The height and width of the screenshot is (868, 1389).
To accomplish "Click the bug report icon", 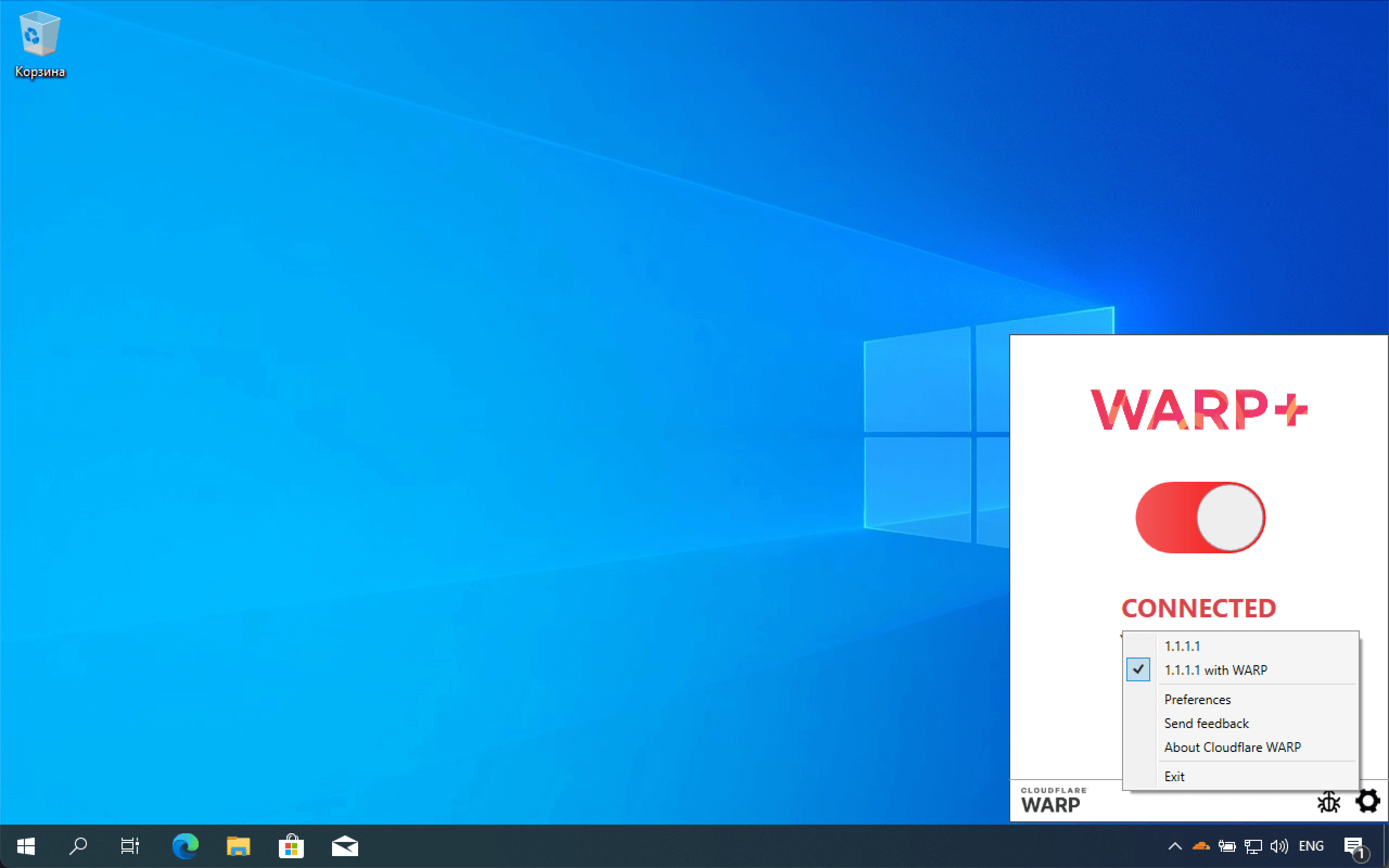I will tap(1328, 802).
